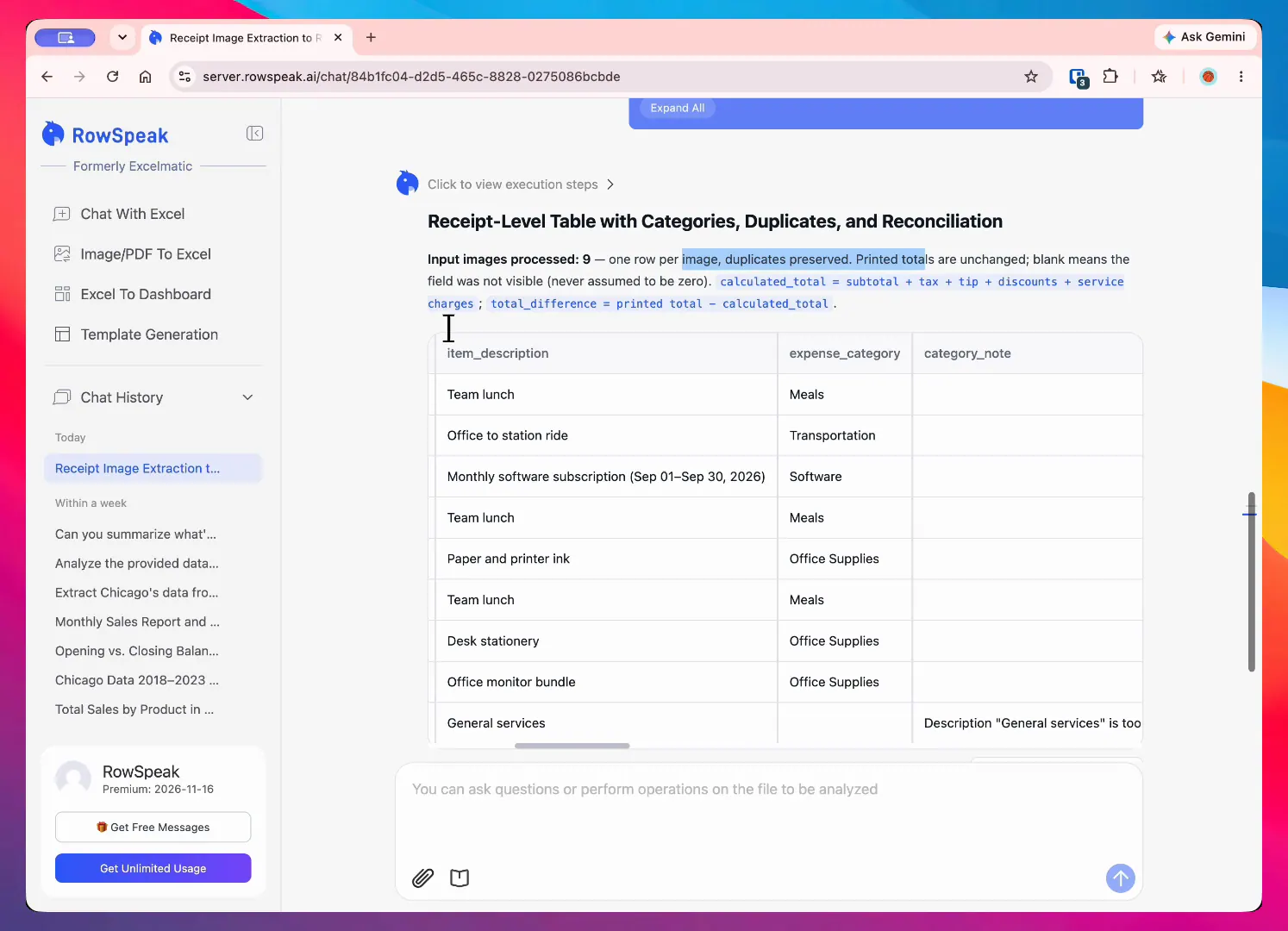Select the Transportation category cell
The height and width of the screenshot is (931, 1288).
(x=845, y=435)
